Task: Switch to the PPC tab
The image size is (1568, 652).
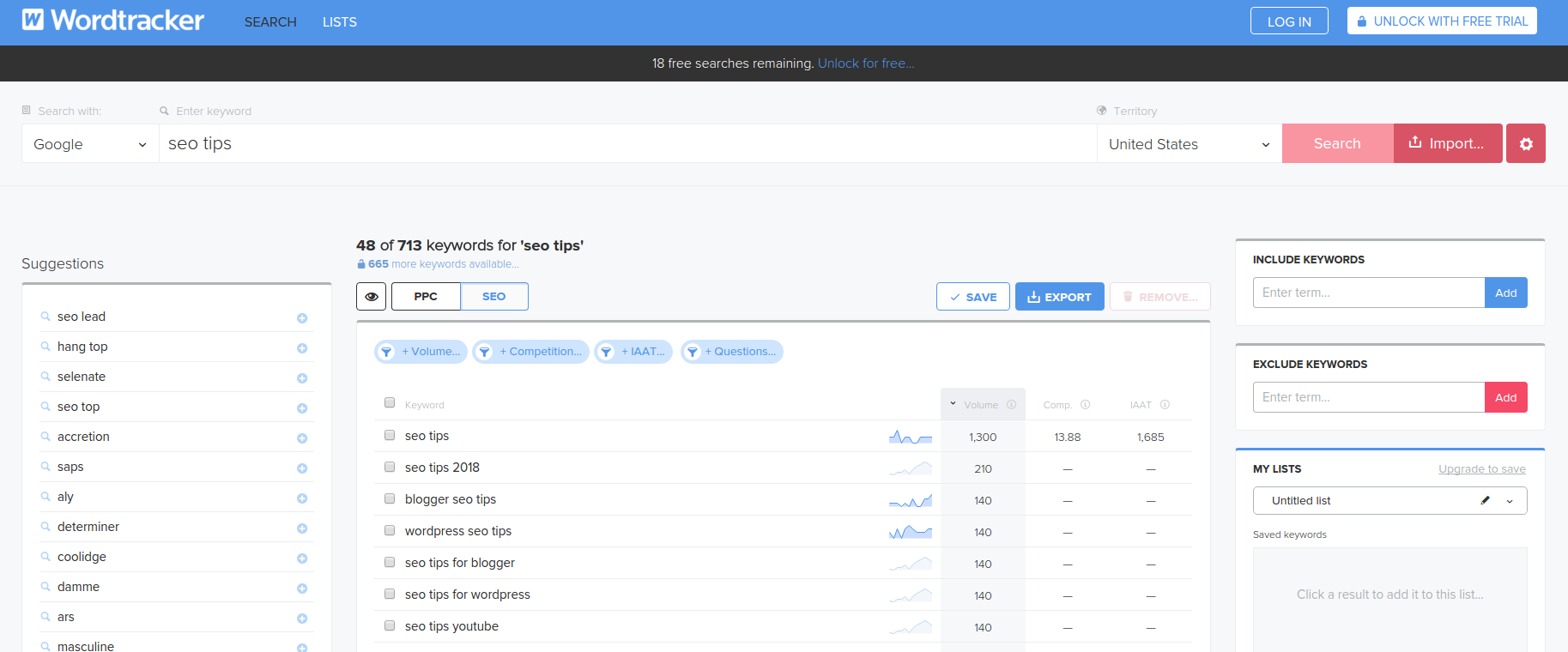Action: pyautogui.click(x=426, y=296)
